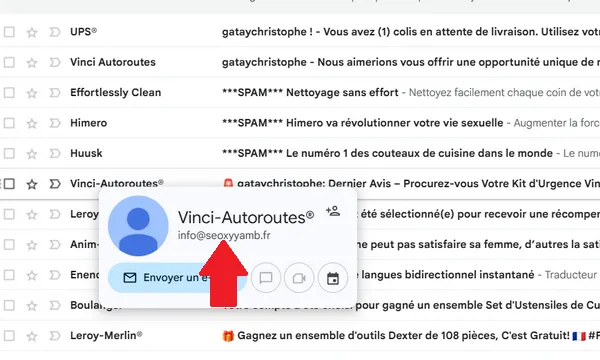Image resolution: width=600 pixels, height=360 pixels.
Task: Star the Huusk email
Action: click(x=32, y=154)
